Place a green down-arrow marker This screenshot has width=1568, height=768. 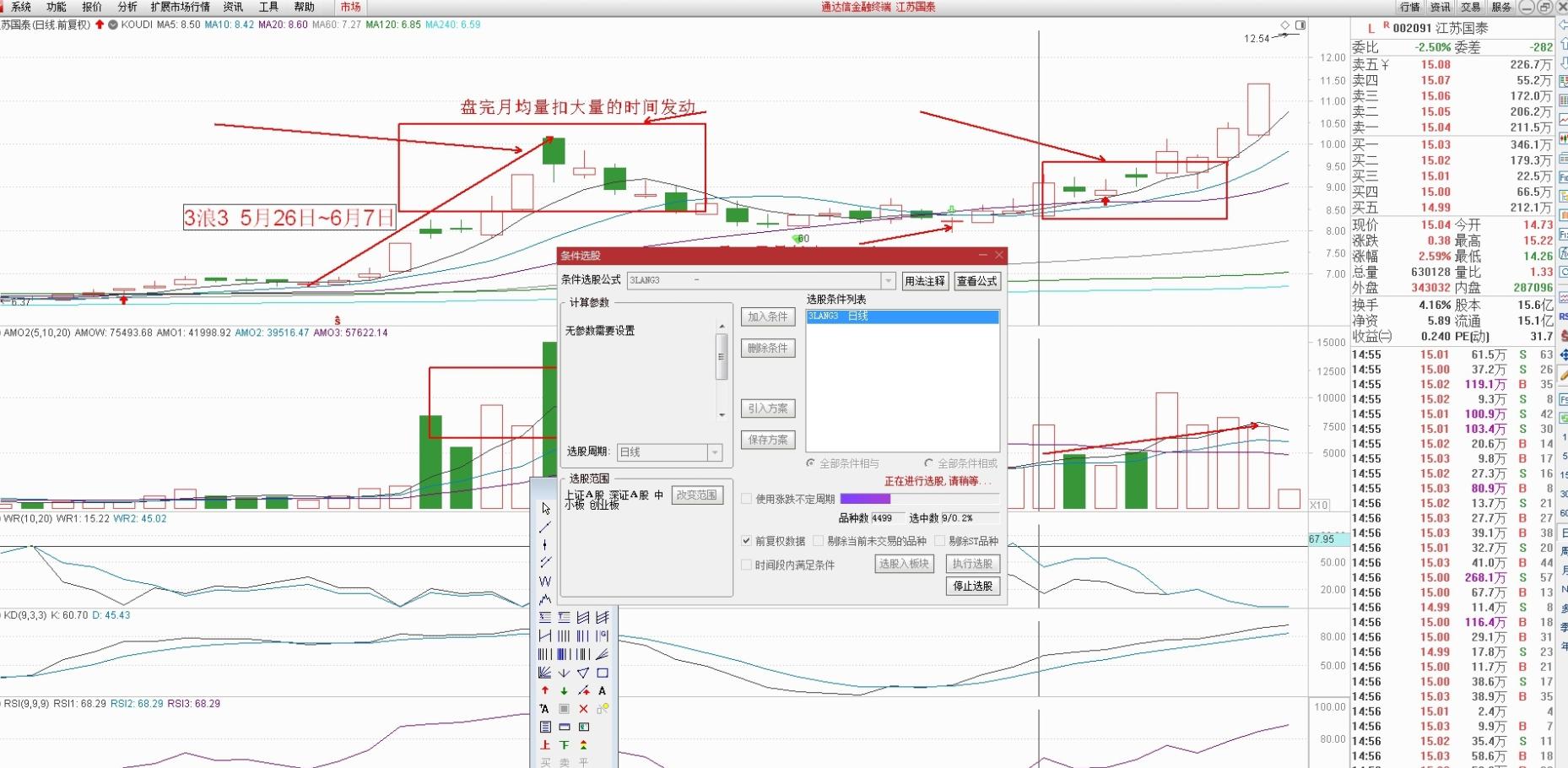pos(564,690)
